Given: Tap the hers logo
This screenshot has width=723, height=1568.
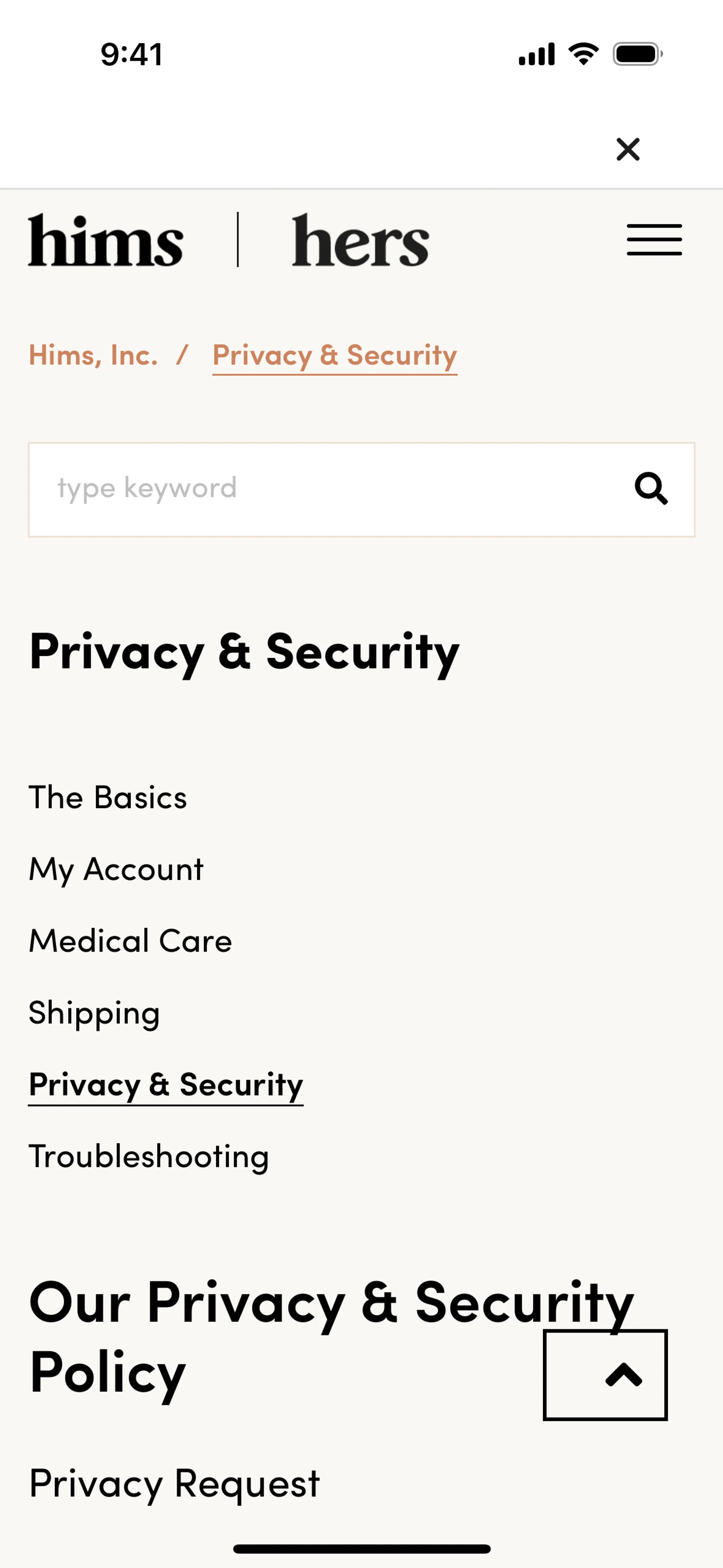Looking at the screenshot, I should coord(360,240).
